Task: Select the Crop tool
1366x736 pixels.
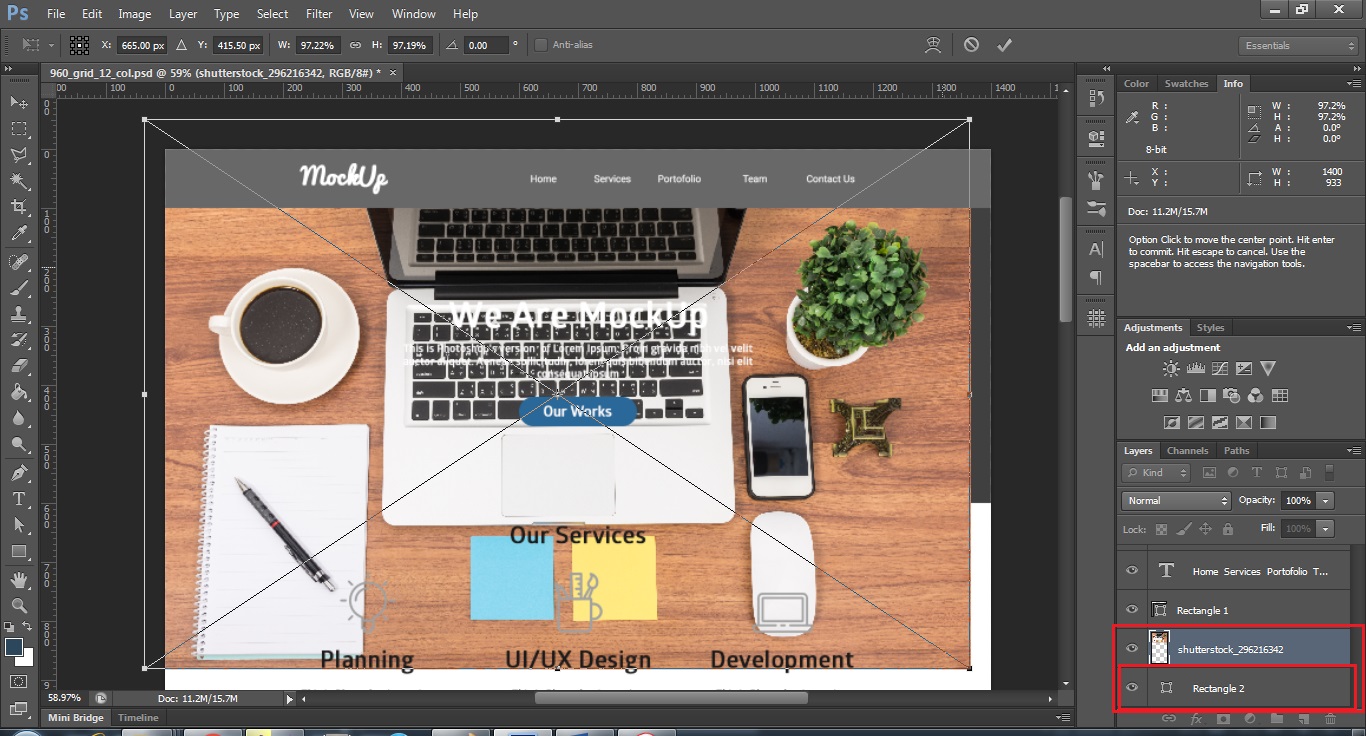Action: [18, 207]
